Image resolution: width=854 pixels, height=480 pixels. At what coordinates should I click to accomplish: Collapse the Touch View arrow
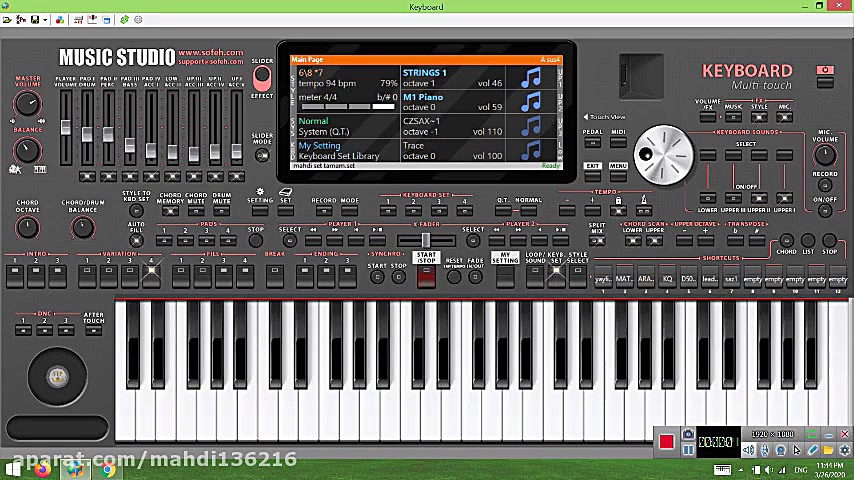(x=586, y=117)
